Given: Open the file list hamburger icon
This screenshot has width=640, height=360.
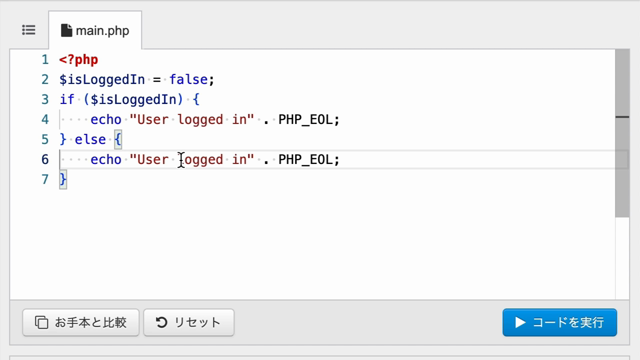Looking at the screenshot, I should tap(29, 30).
